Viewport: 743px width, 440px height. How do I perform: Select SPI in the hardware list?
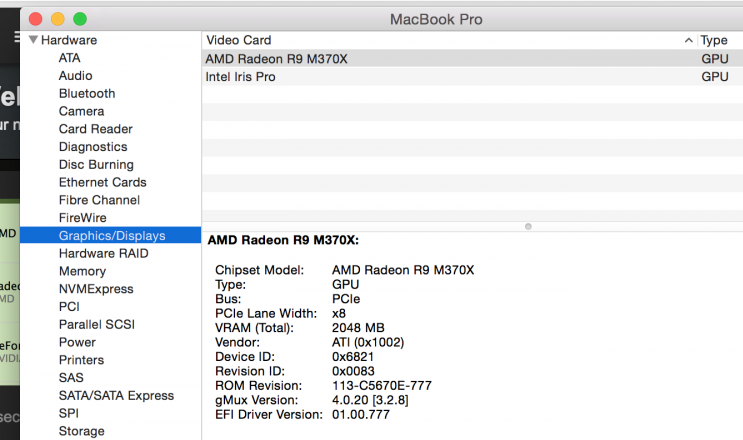[69, 413]
